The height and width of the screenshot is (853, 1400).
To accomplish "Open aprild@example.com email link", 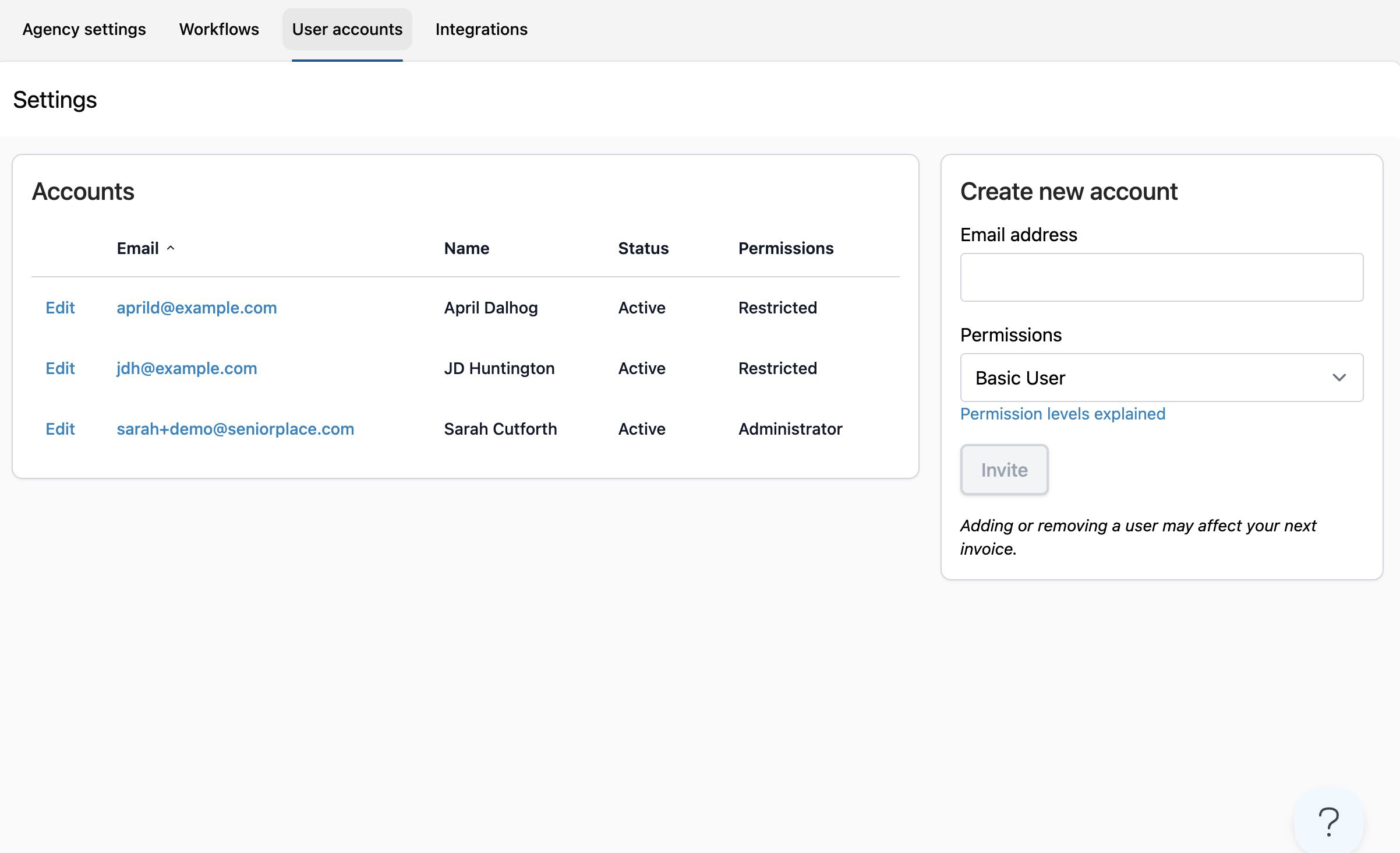I will point(196,308).
